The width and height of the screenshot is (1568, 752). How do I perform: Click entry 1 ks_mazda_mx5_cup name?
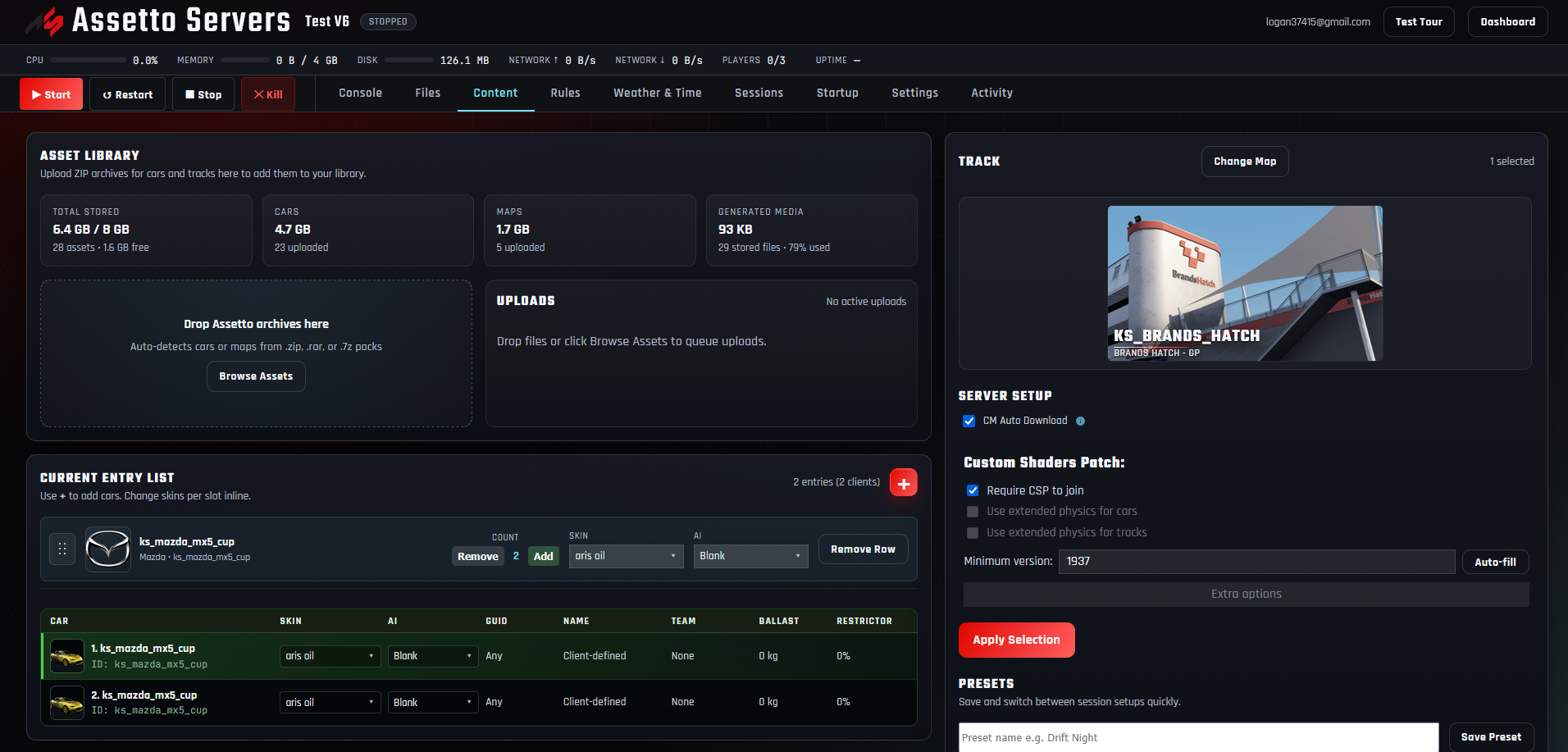pos(143,649)
